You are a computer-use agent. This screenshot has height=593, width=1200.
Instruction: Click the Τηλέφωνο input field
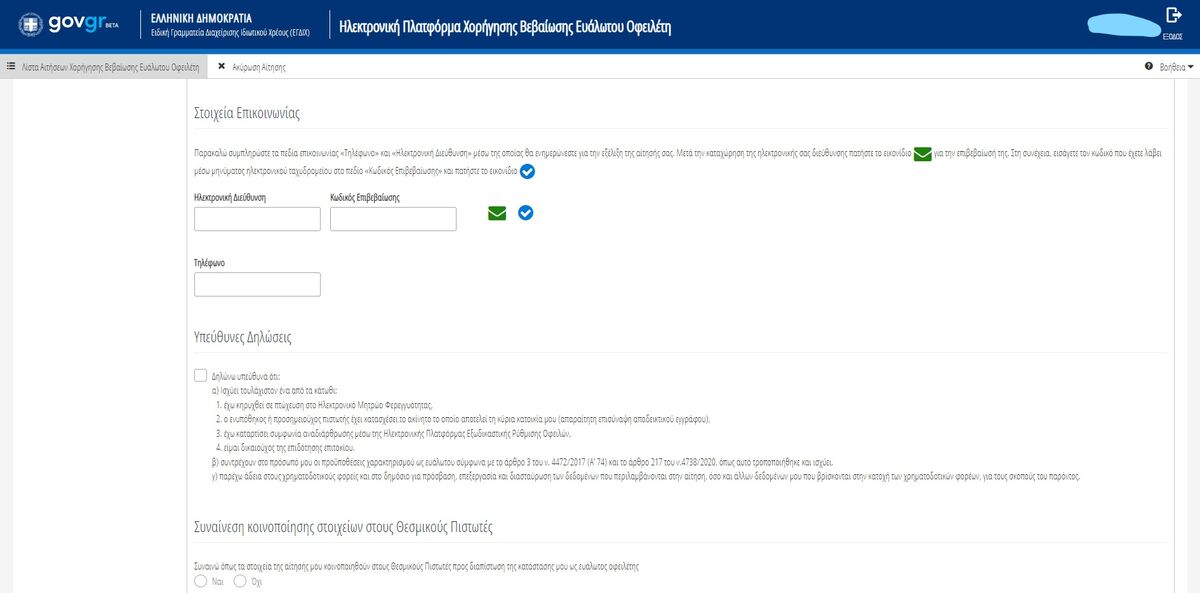click(257, 285)
